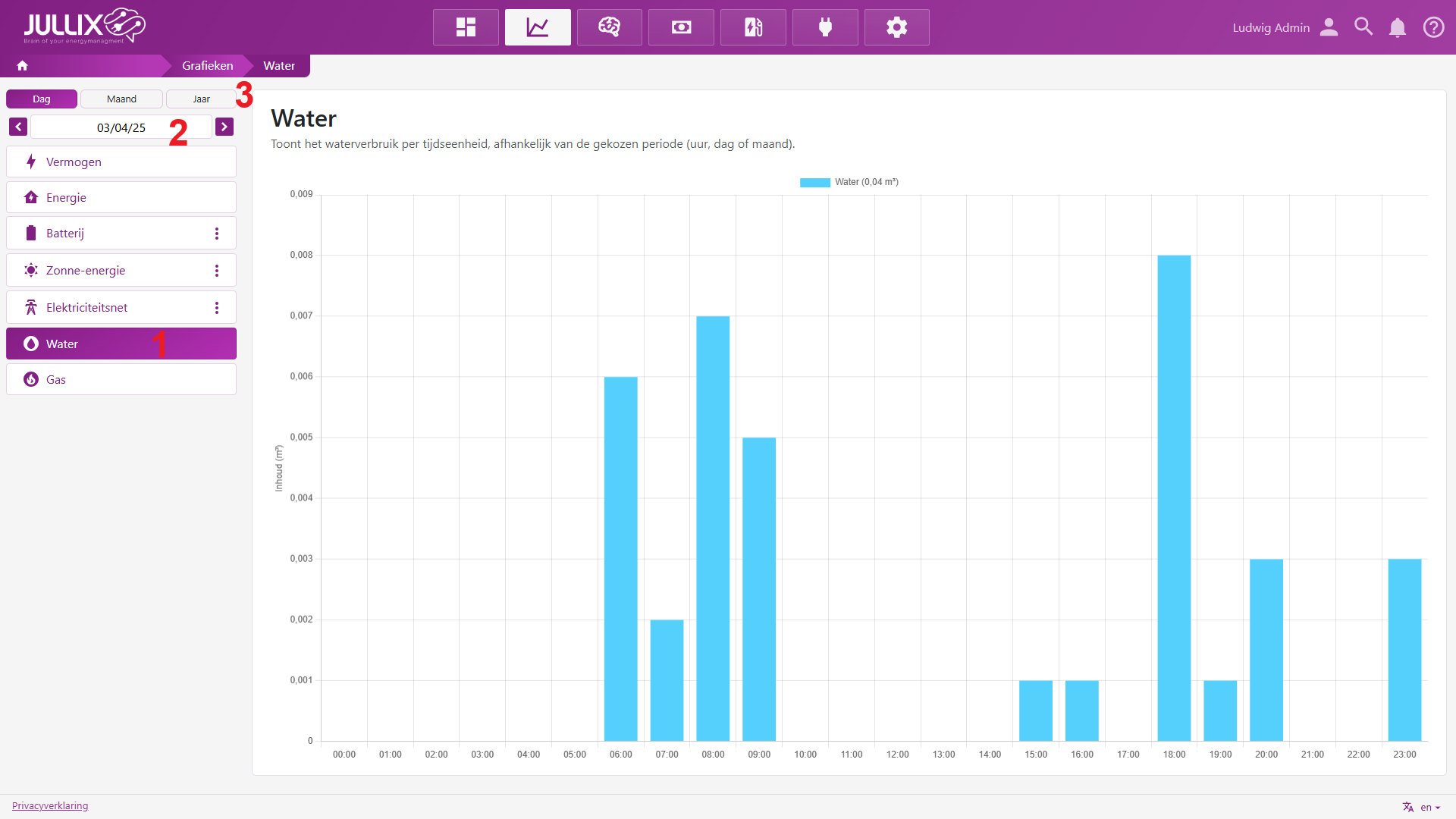Screen dimensions: 1456x819
Task: Open the dashboard tiles icon
Action: pos(466,27)
